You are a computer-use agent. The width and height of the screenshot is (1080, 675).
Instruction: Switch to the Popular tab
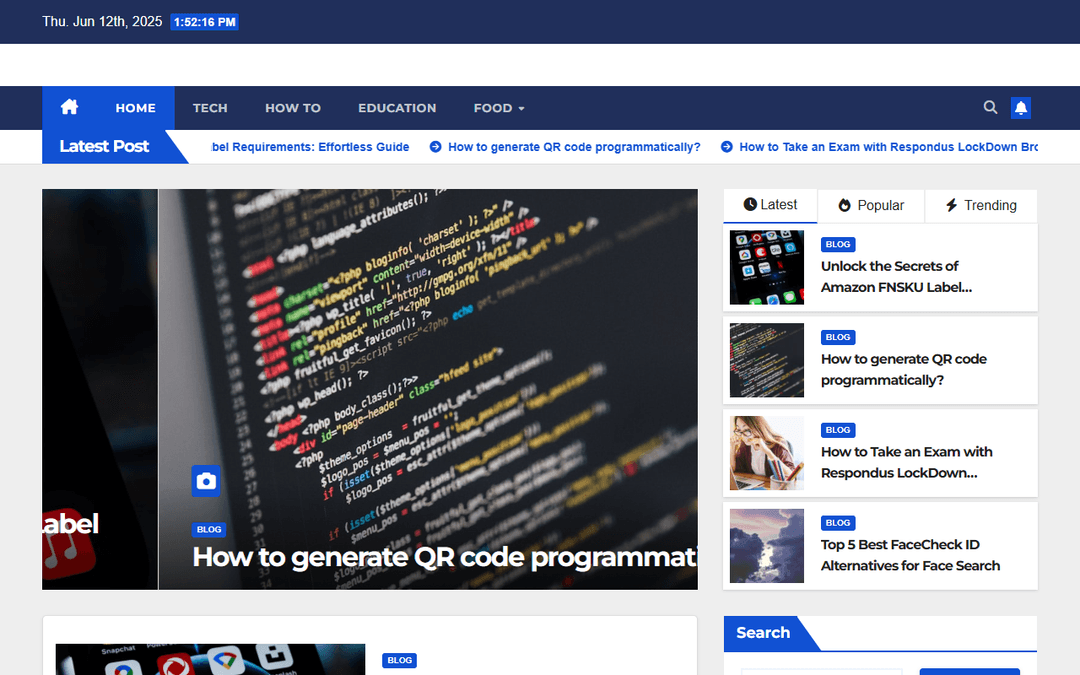(871, 205)
